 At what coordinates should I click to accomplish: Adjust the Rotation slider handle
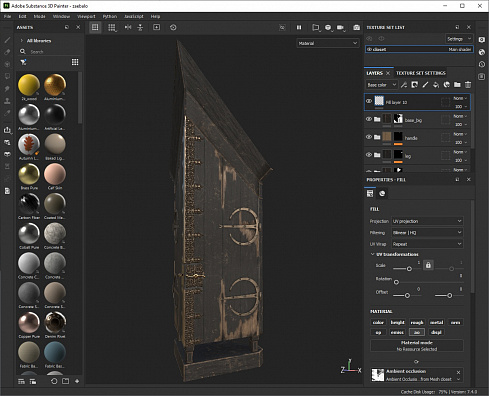[396, 282]
